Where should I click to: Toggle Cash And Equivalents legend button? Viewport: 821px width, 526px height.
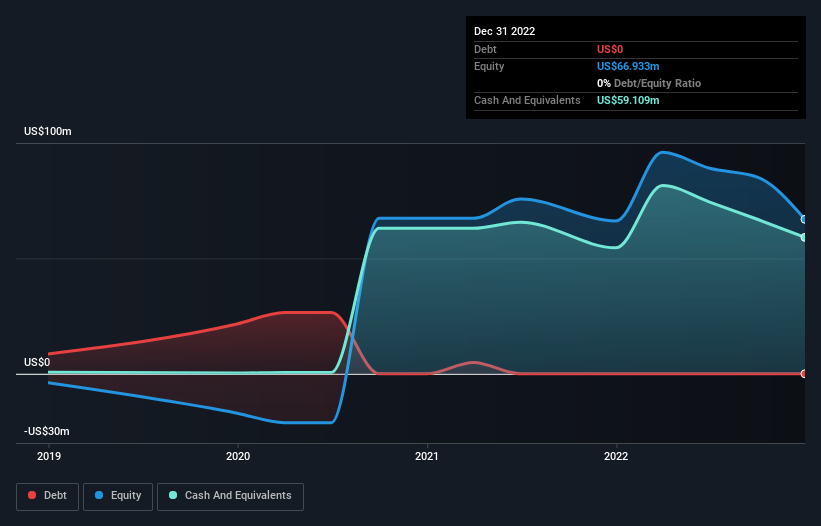(x=230, y=496)
